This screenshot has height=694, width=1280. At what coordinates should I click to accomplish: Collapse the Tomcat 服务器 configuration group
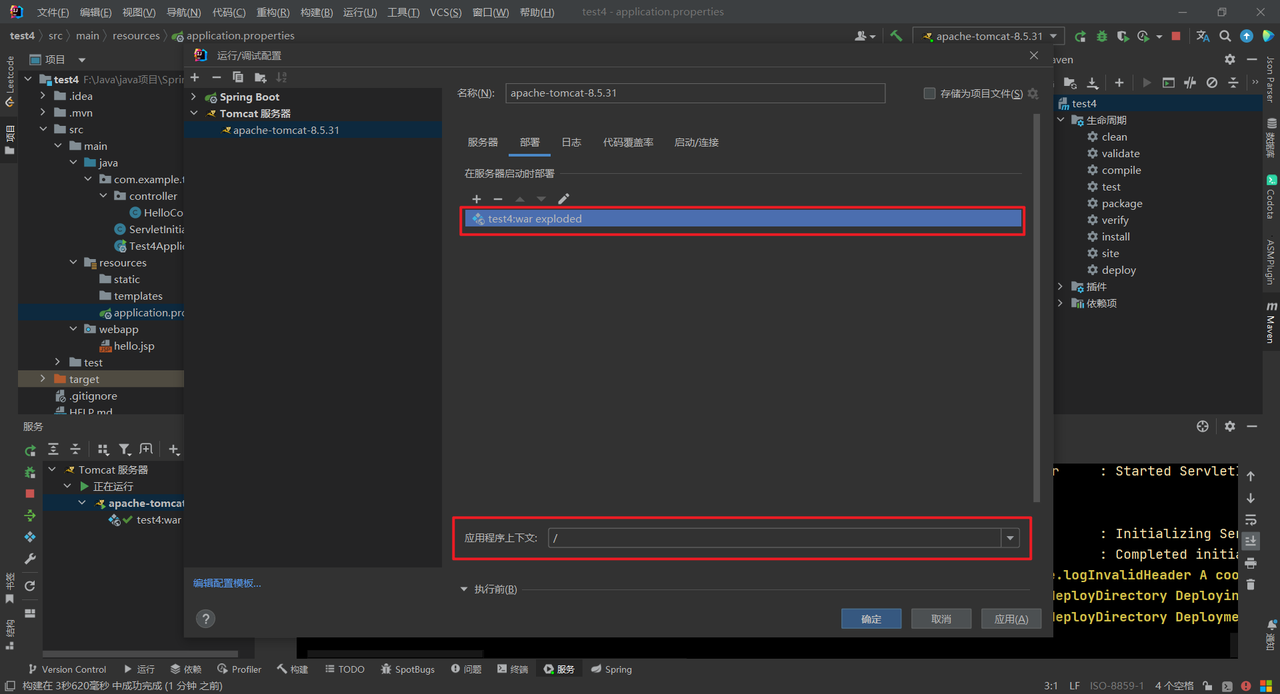pos(195,114)
